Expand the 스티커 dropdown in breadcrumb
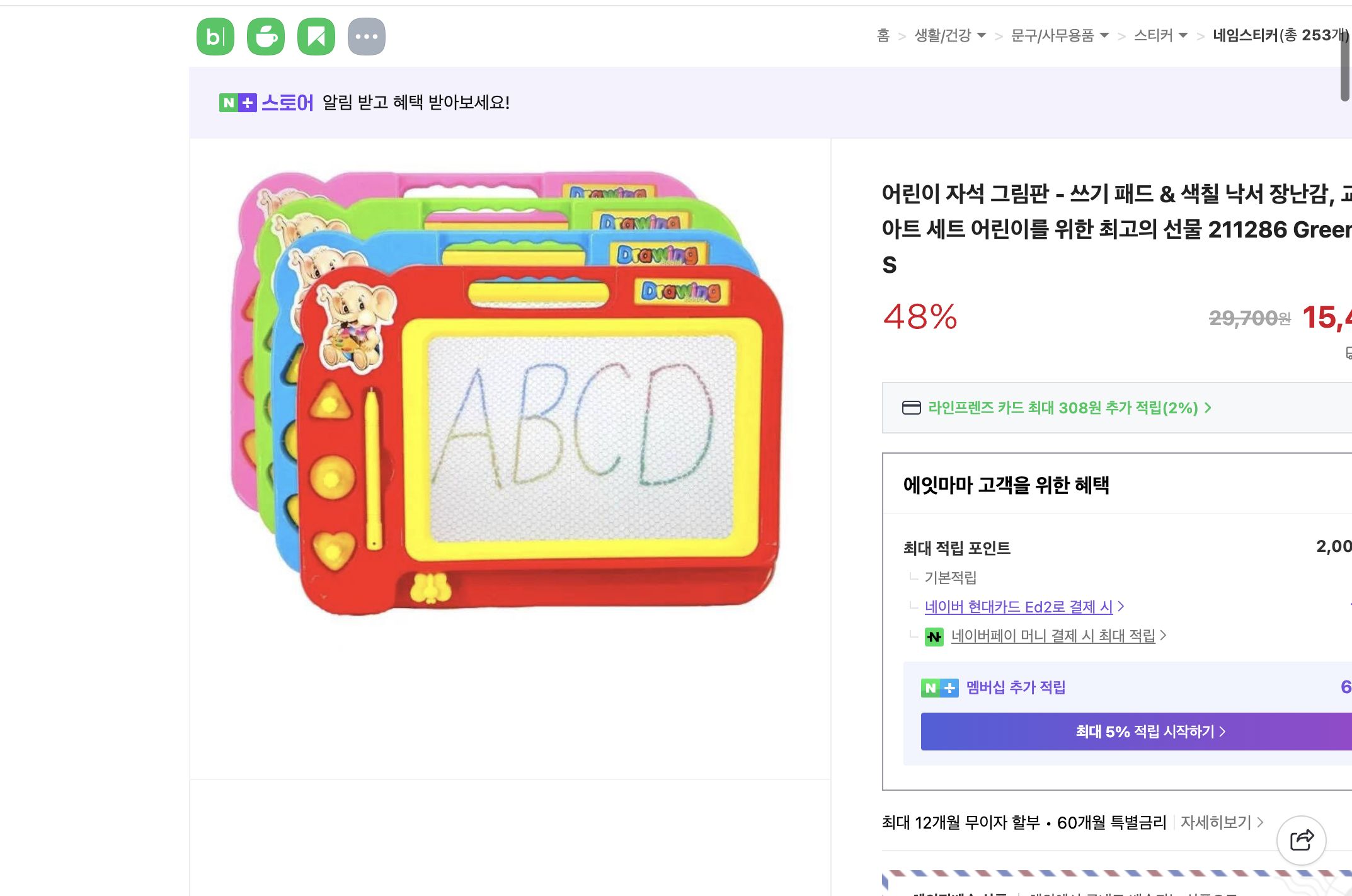1352x896 pixels. tap(1182, 35)
